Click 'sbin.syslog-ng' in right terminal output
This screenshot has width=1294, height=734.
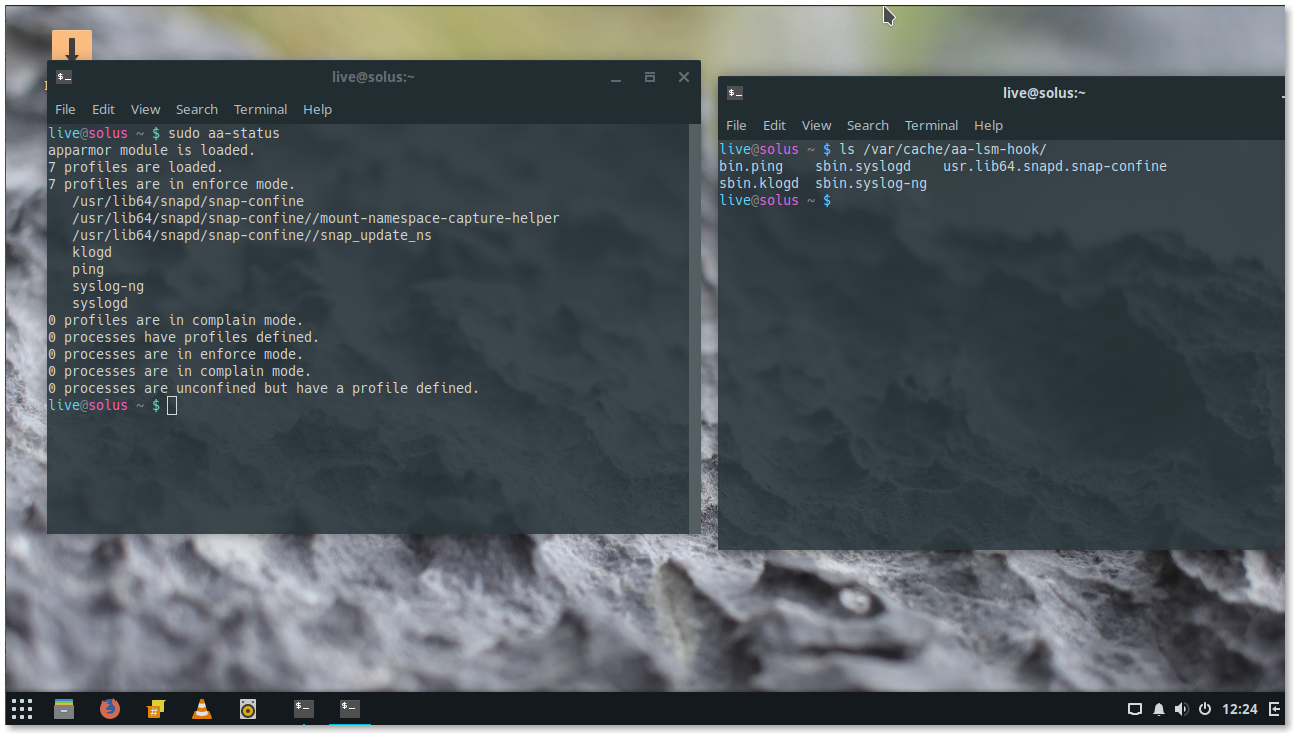click(x=871, y=183)
